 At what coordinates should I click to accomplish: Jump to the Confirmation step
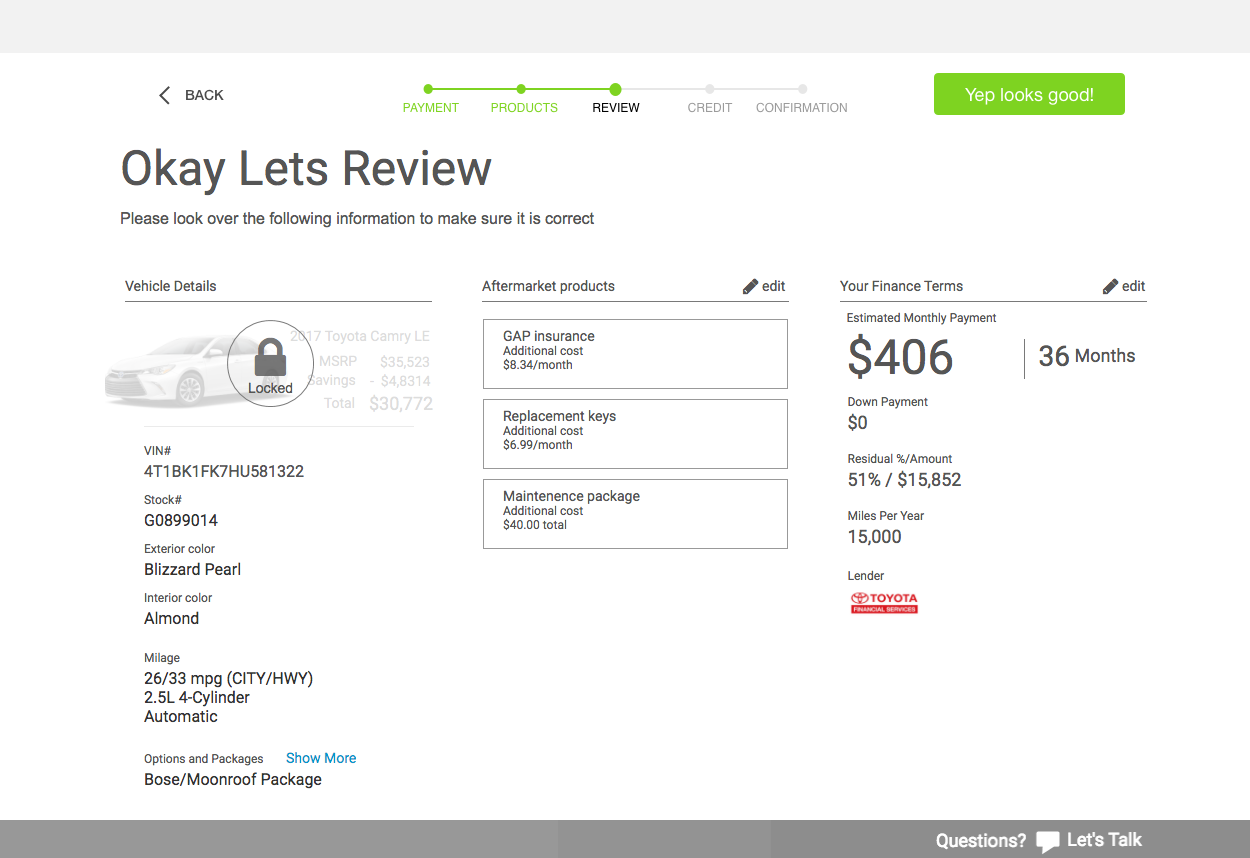tap(802, 107)
